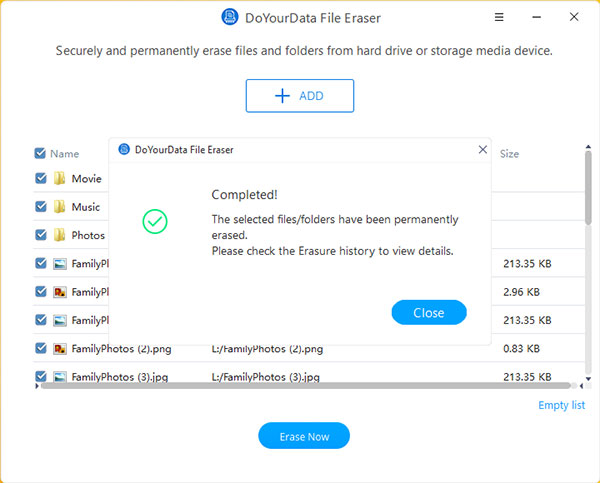The height and width of the screenshot is (483, 600).
Task: Click the horizontal scrollbar left arrow
Action: click(x=37, y=386)
